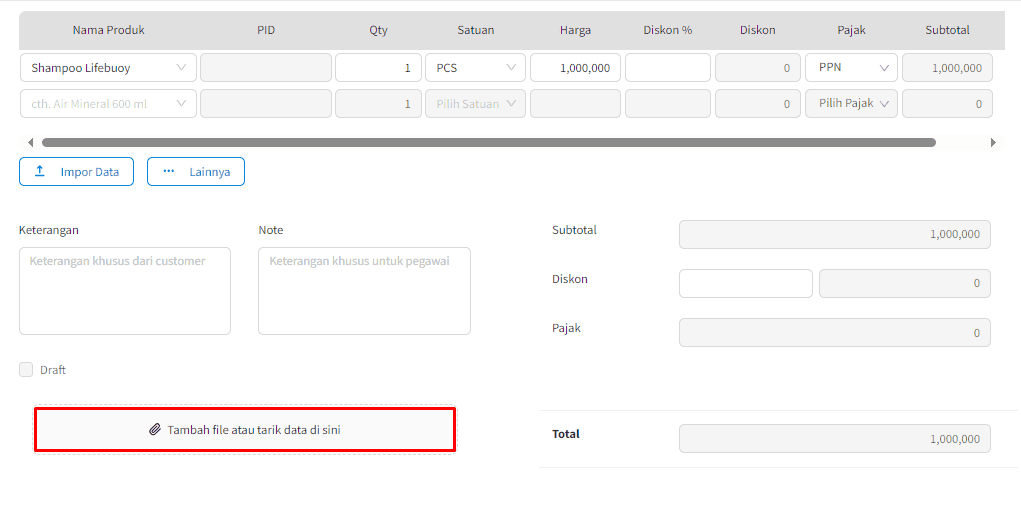This screenshot has height=529, width=1021.
Task: Click the Harga field showing 1,000,000
Action: pyautogui.click(x=575, y=68)
